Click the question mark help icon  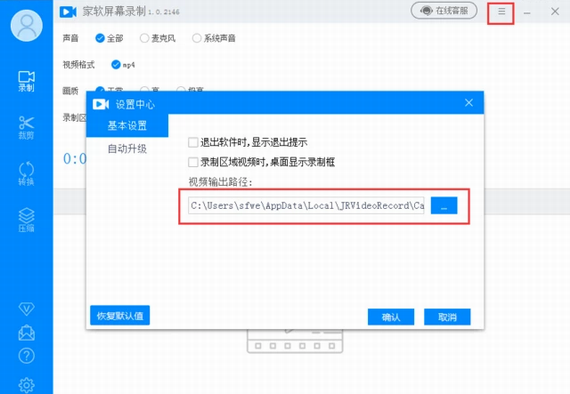27,356
